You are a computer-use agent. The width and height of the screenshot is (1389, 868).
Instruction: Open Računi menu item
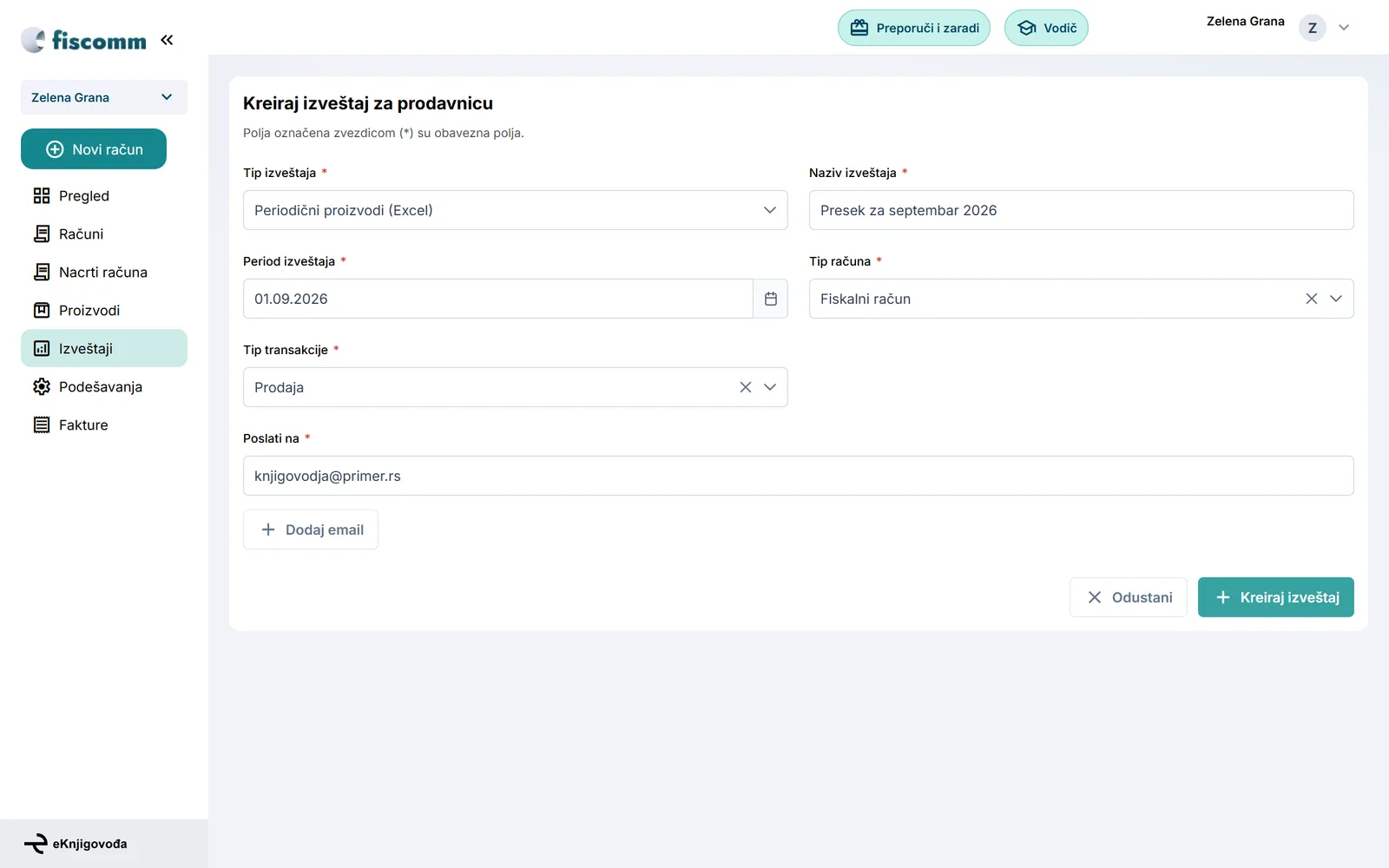(104, 233)
